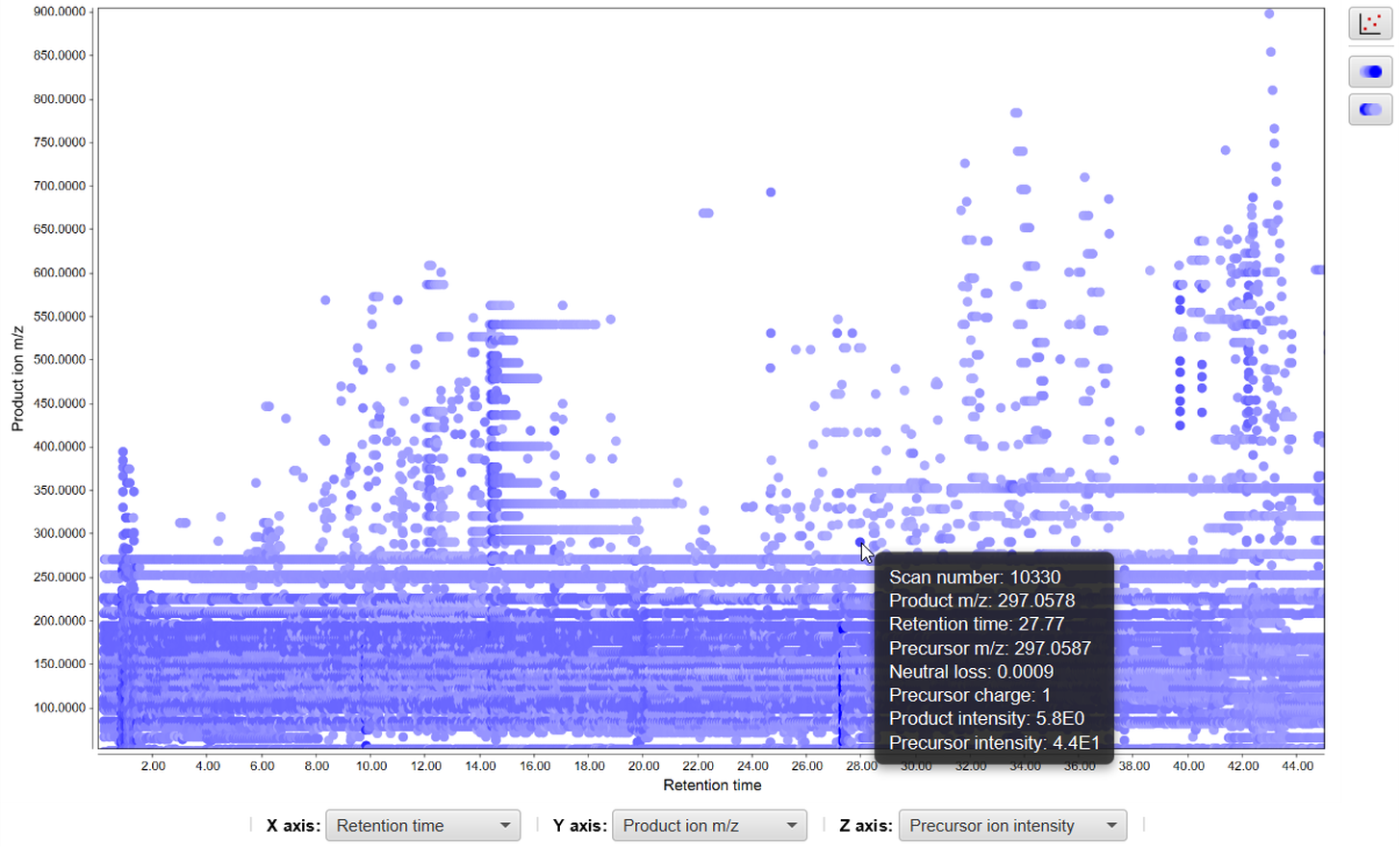Click the topmost data point near 900 m/z
Image resolution: width=1400 pixels, height=848 pixels.
[x=1269, y=13]
